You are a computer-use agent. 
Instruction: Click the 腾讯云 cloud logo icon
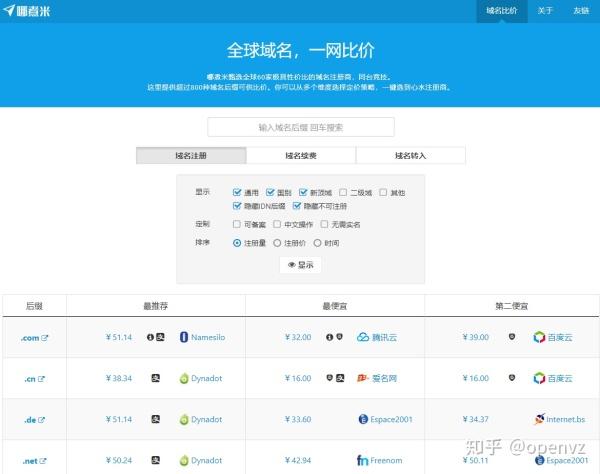click(363, 337)
